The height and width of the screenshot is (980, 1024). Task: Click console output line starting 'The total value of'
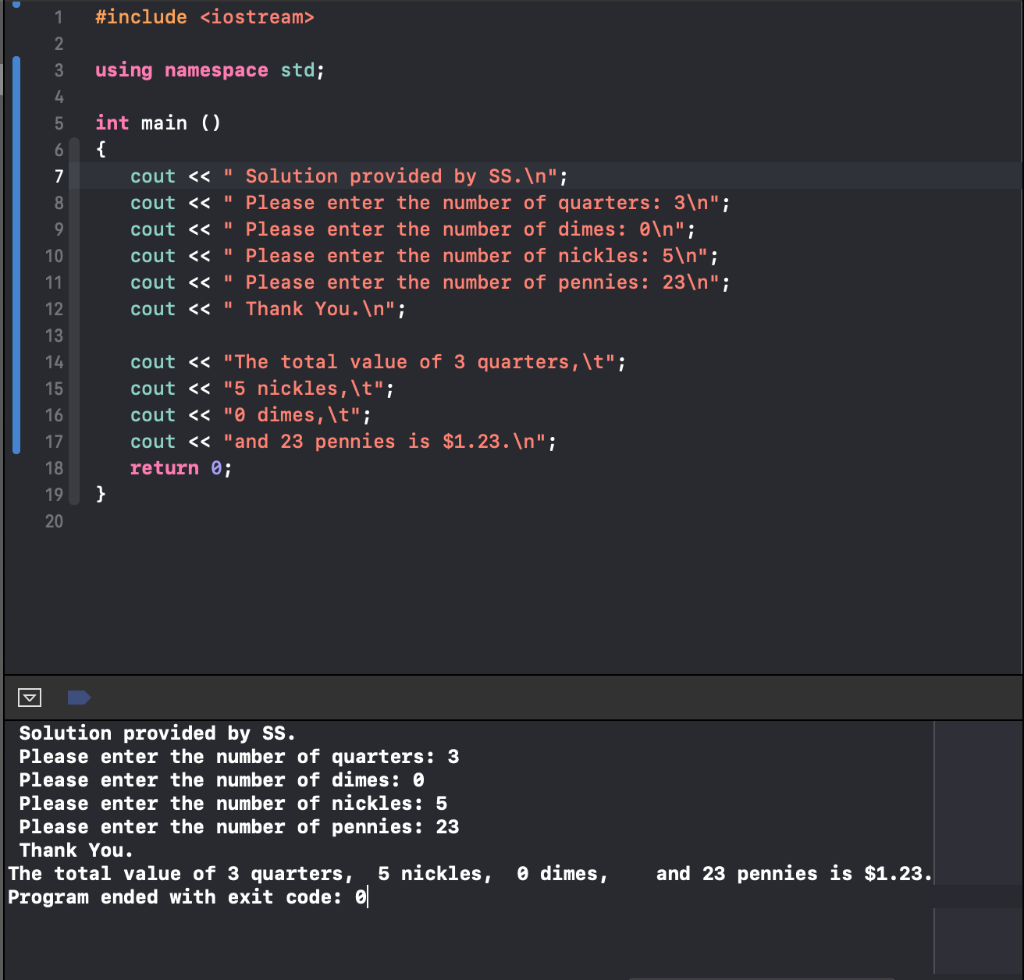[470, 874]
